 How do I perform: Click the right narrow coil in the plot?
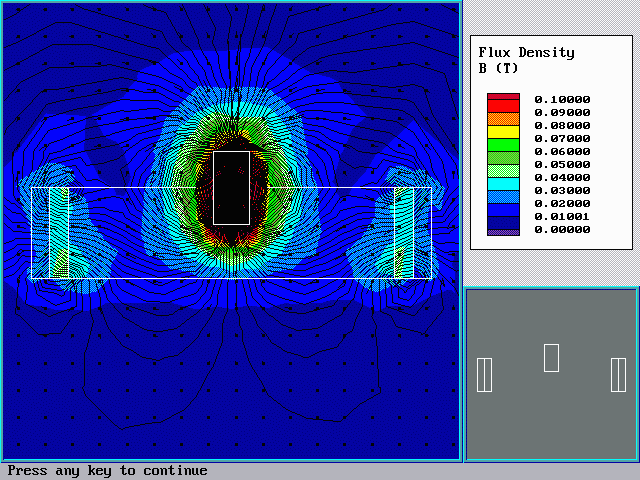(x=404, y=233)
